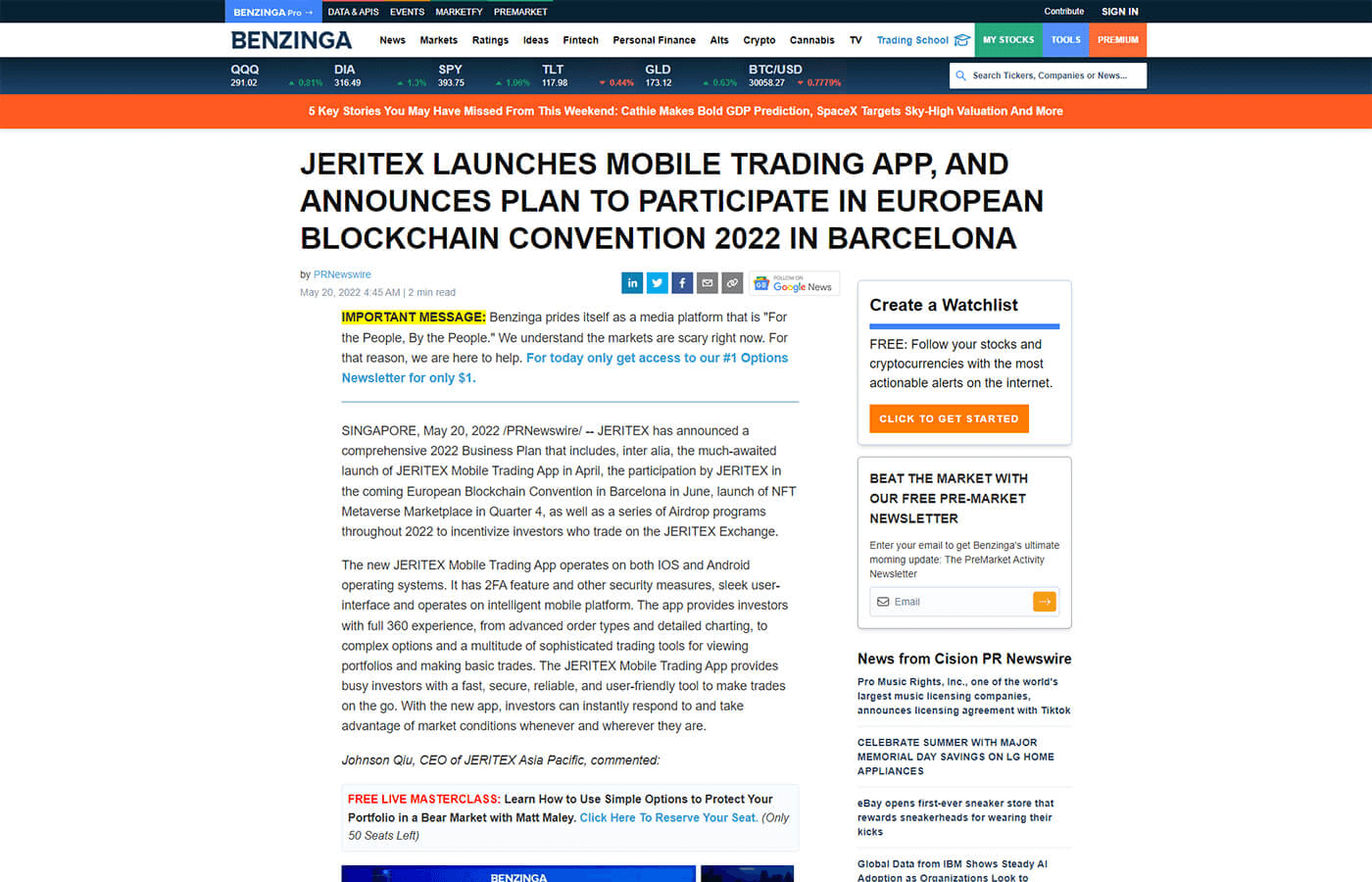Open the Ratings nav menu
The width and height of the screenshot is (1372, 882).
click(x=490, y=40)
